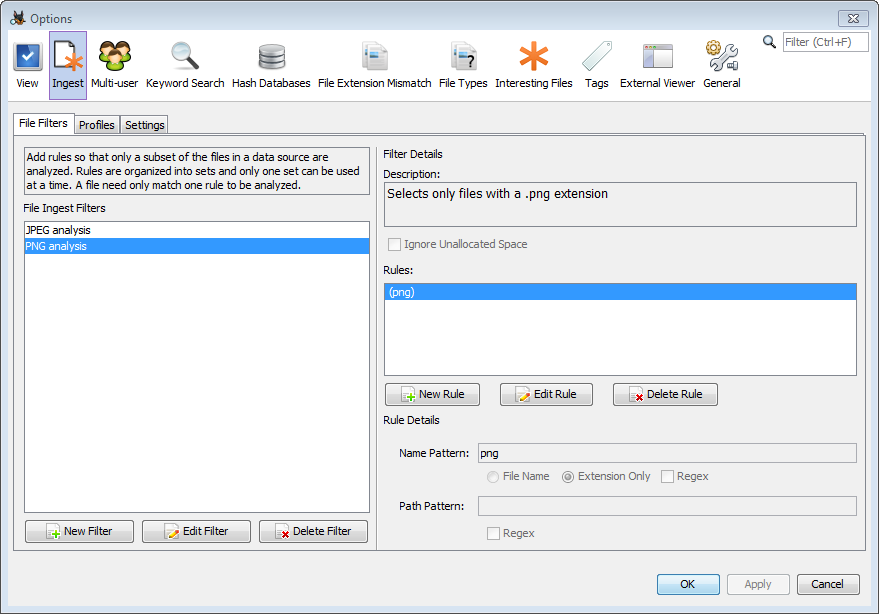
Task: Open the View options panel
Action: (x=27, y=65)
